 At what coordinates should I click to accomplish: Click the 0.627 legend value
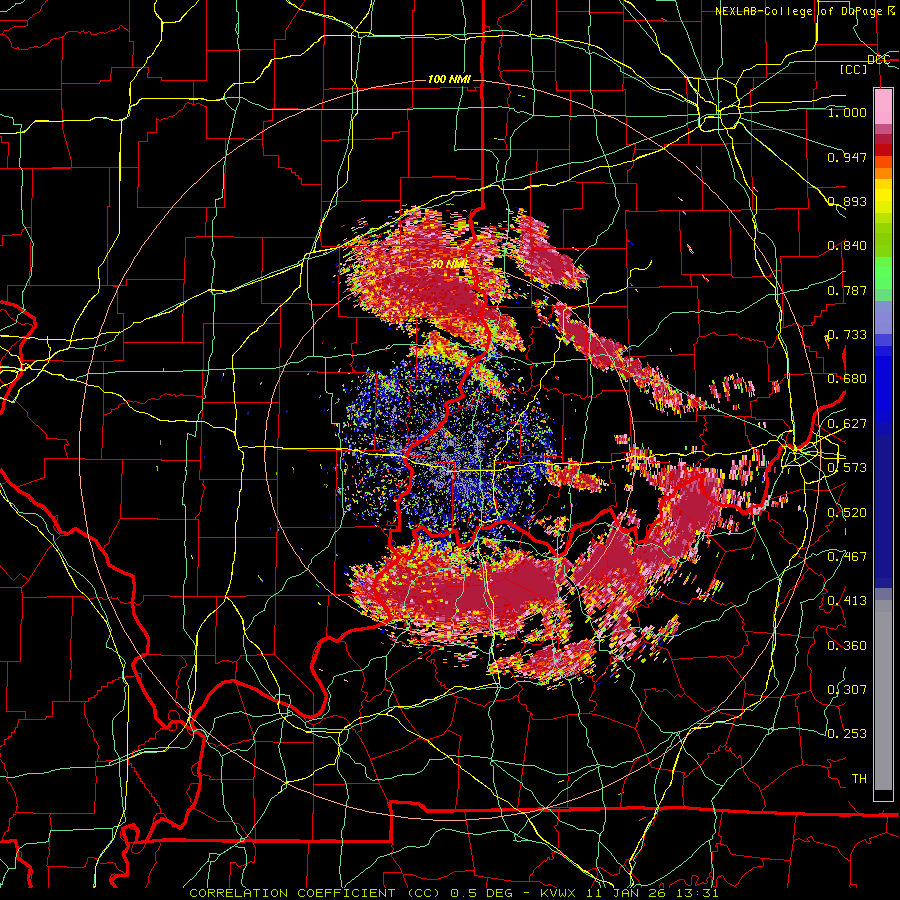pyautogui.click(x=847, y=424)
